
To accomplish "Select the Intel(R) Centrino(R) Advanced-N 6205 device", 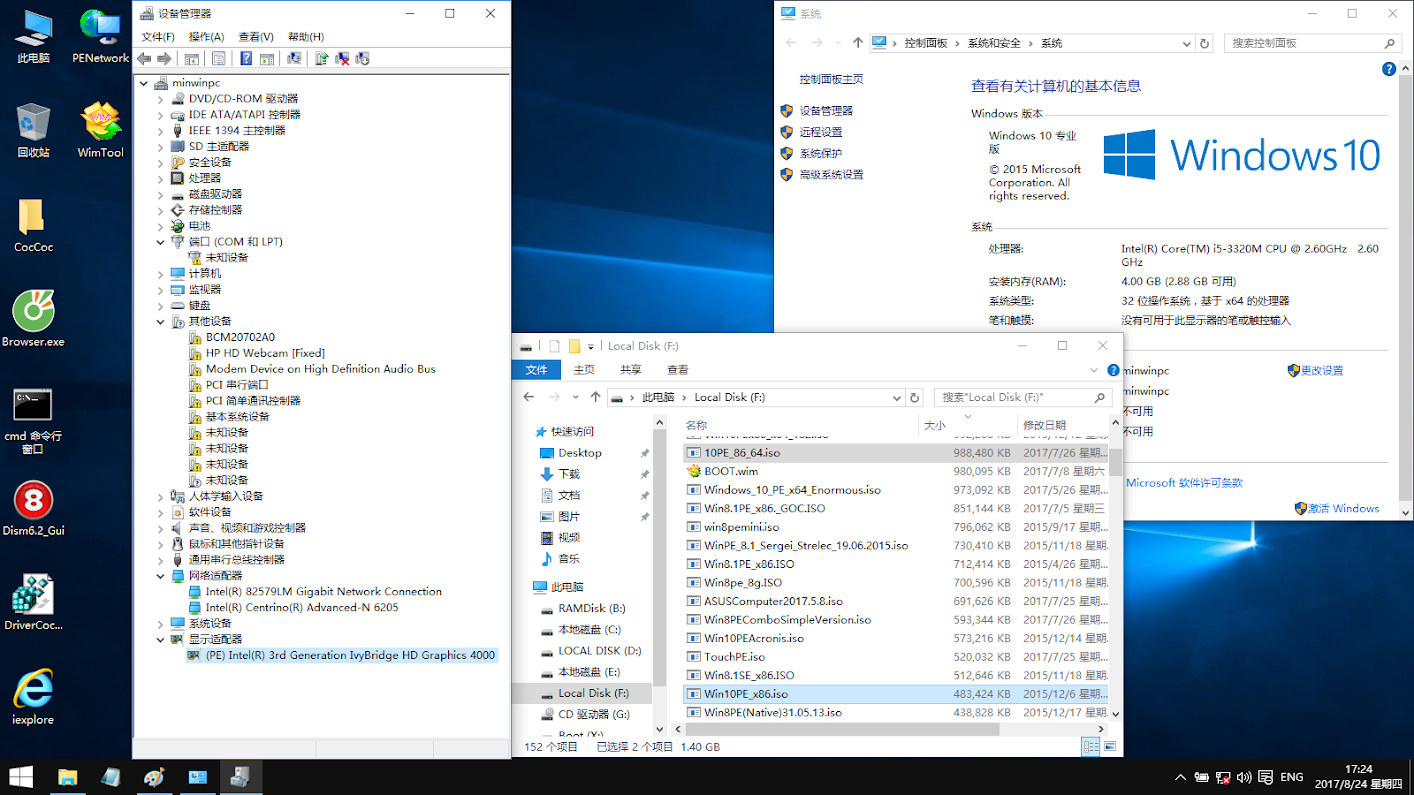I will [301, 607].
